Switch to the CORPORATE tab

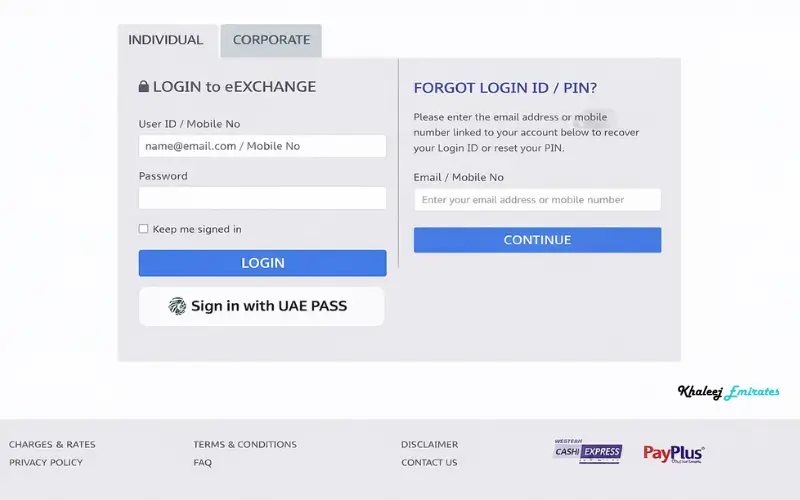click(271, 40)
